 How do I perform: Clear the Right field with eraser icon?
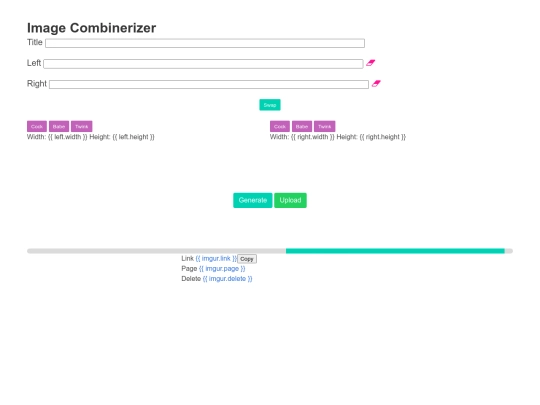pyautogui.click(x=376, y=84)
